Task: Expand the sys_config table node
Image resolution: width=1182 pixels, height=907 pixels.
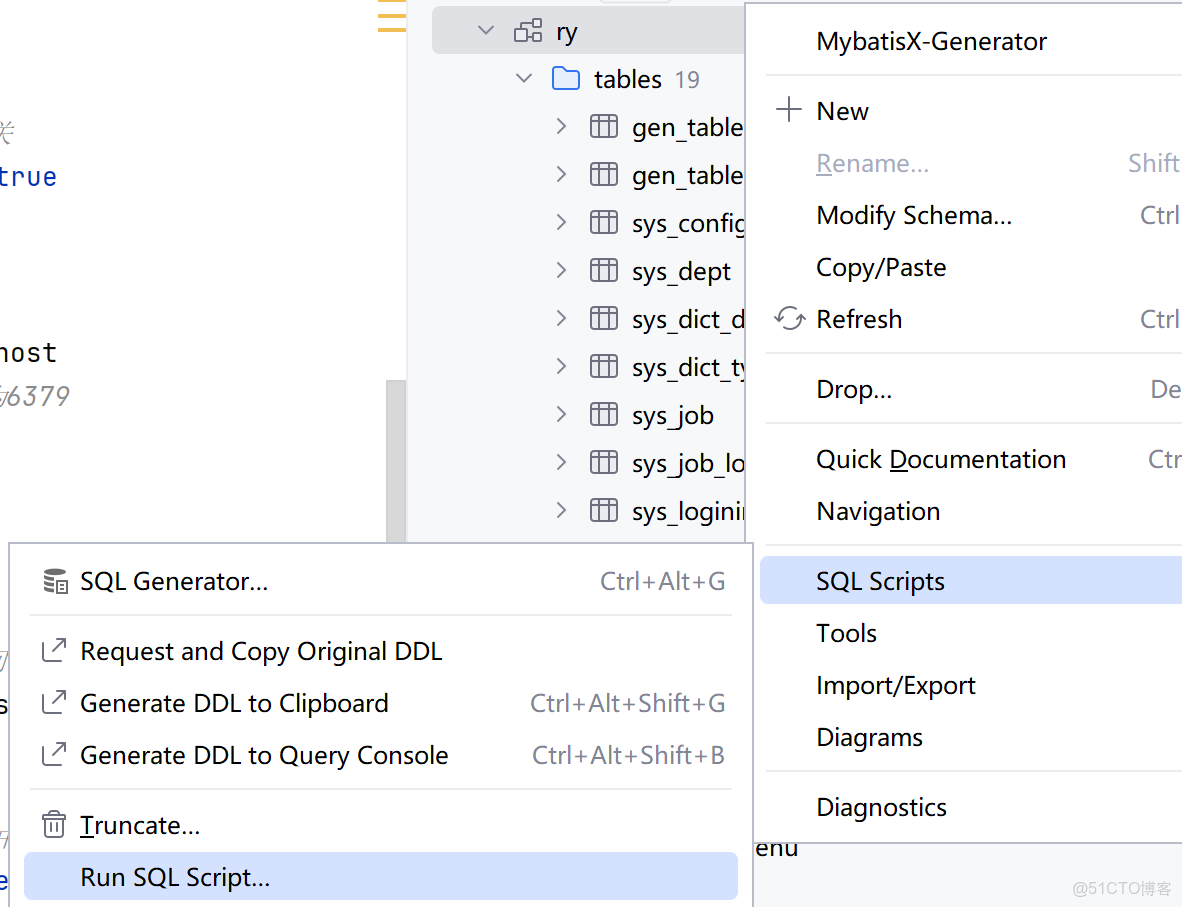Action: pos(561,222)
